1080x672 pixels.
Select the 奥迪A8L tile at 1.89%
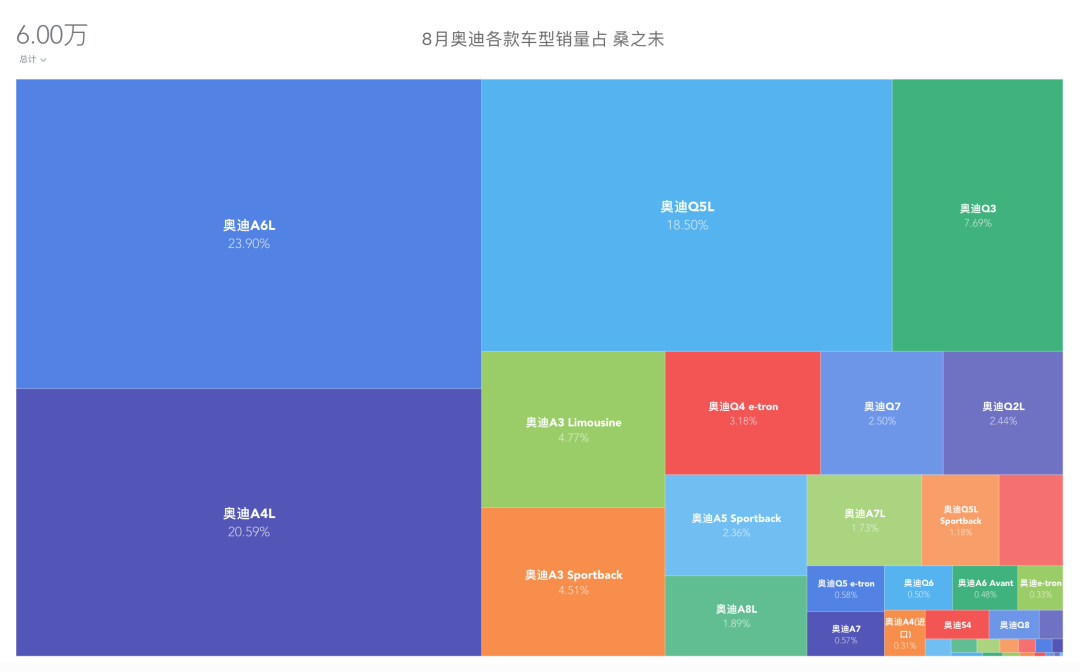735,615
